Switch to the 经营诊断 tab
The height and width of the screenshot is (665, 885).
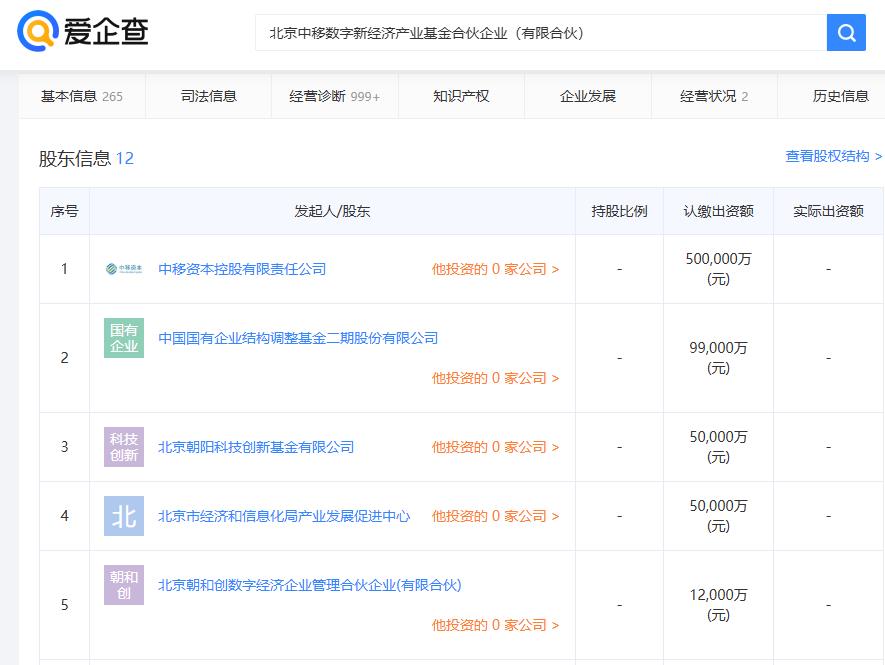pos(335,96)
